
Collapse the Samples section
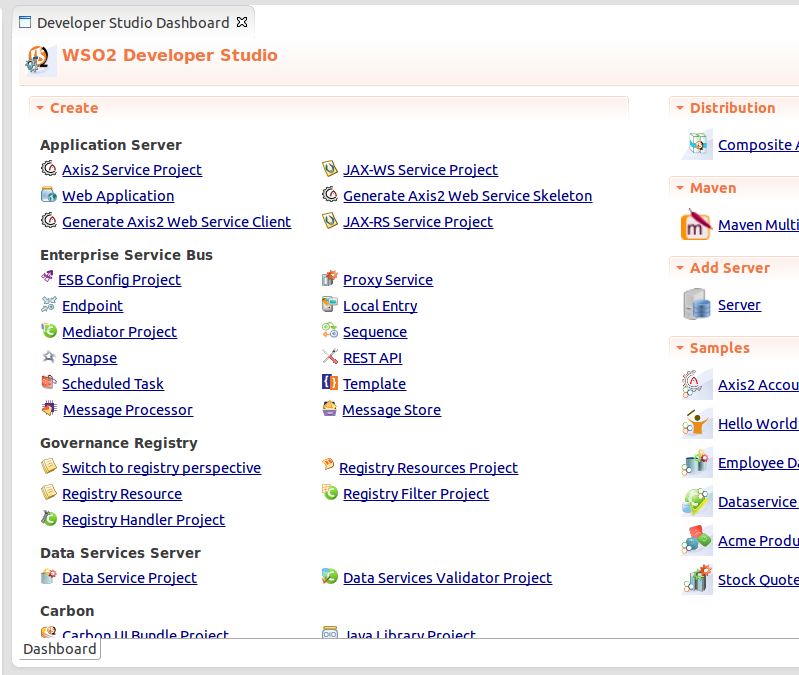(x=680, y=348)
